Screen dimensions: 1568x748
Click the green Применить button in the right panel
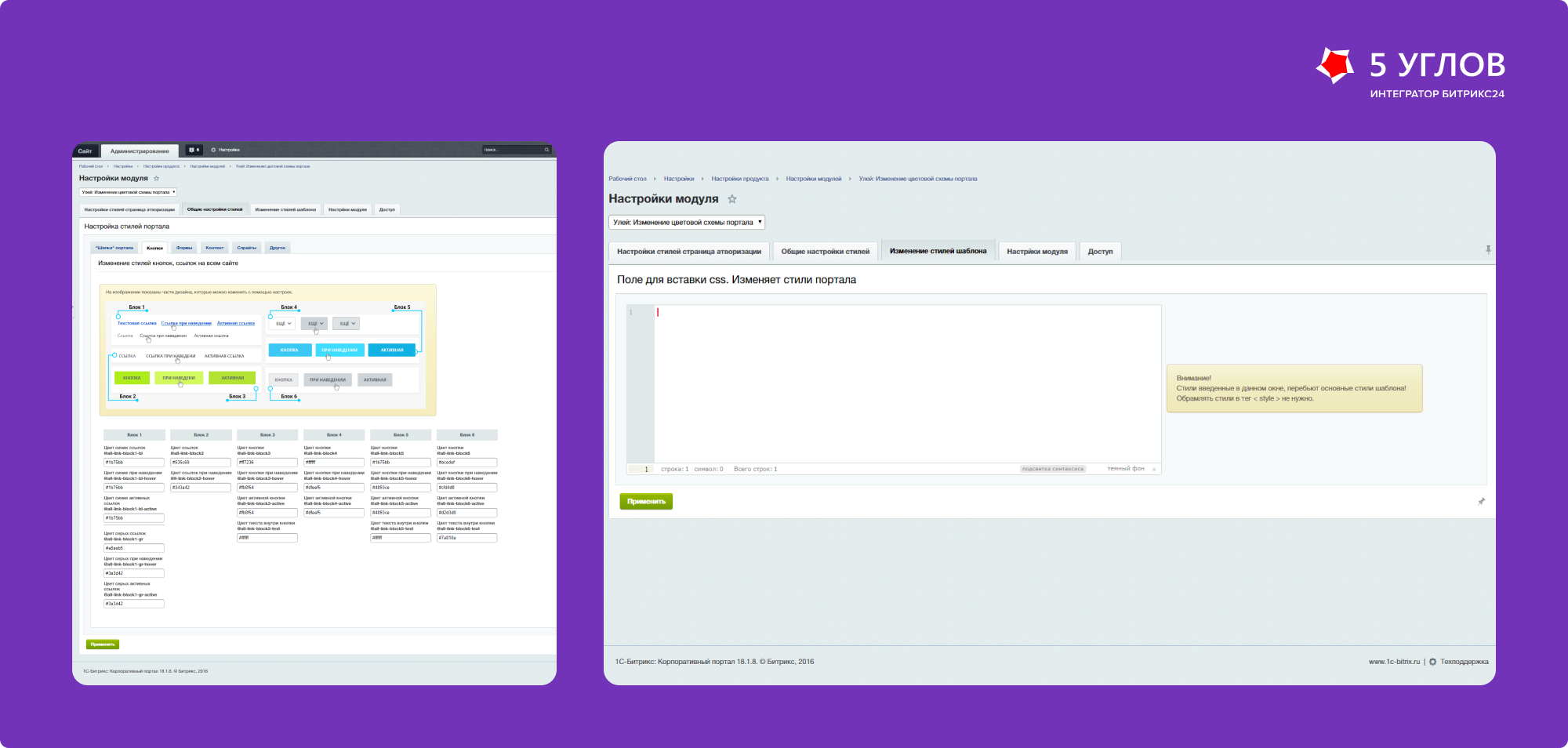point(646,502)
